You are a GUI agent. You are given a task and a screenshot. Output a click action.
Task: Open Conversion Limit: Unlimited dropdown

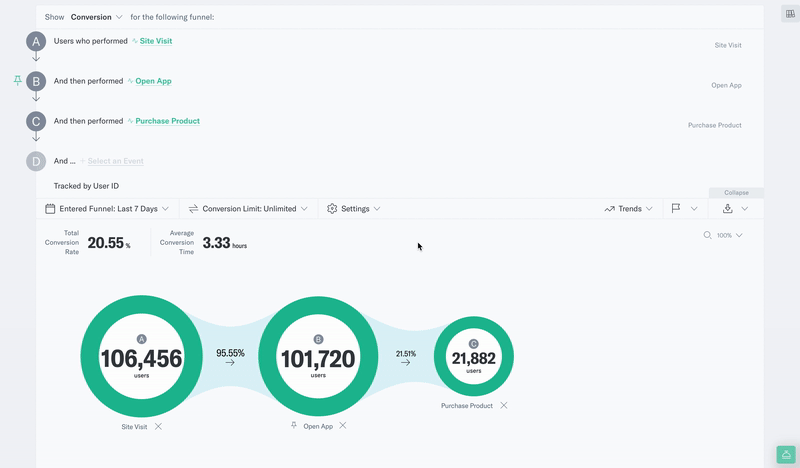tap(248, 209)
